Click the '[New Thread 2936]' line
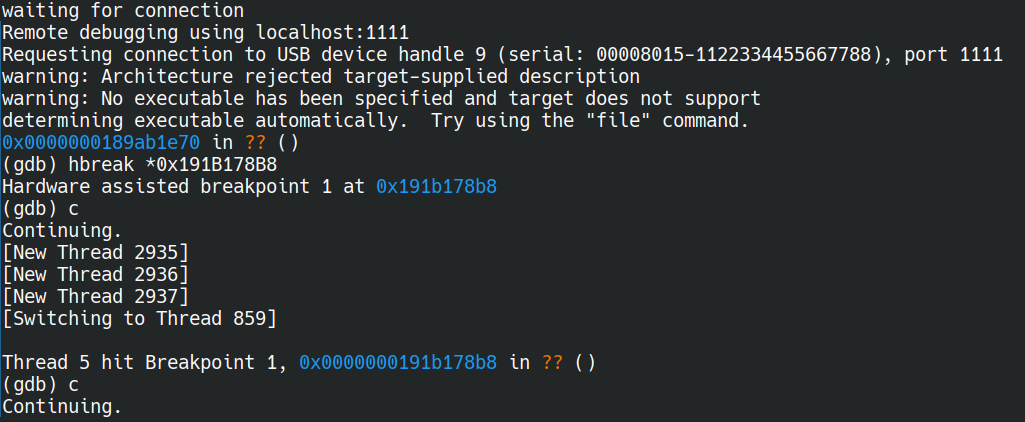Screen dimensions: 1025x422 (x=95, y=274)
